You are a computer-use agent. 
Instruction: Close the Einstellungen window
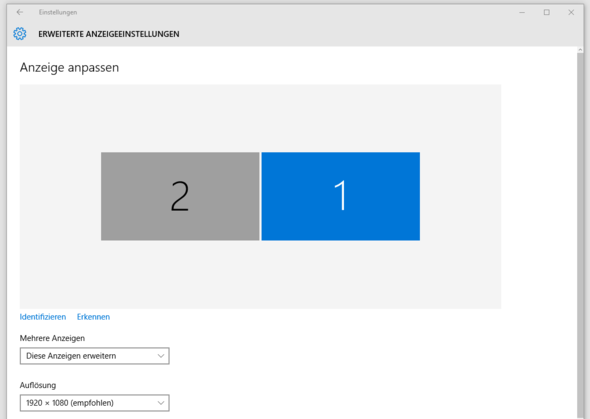pos(571,12)
